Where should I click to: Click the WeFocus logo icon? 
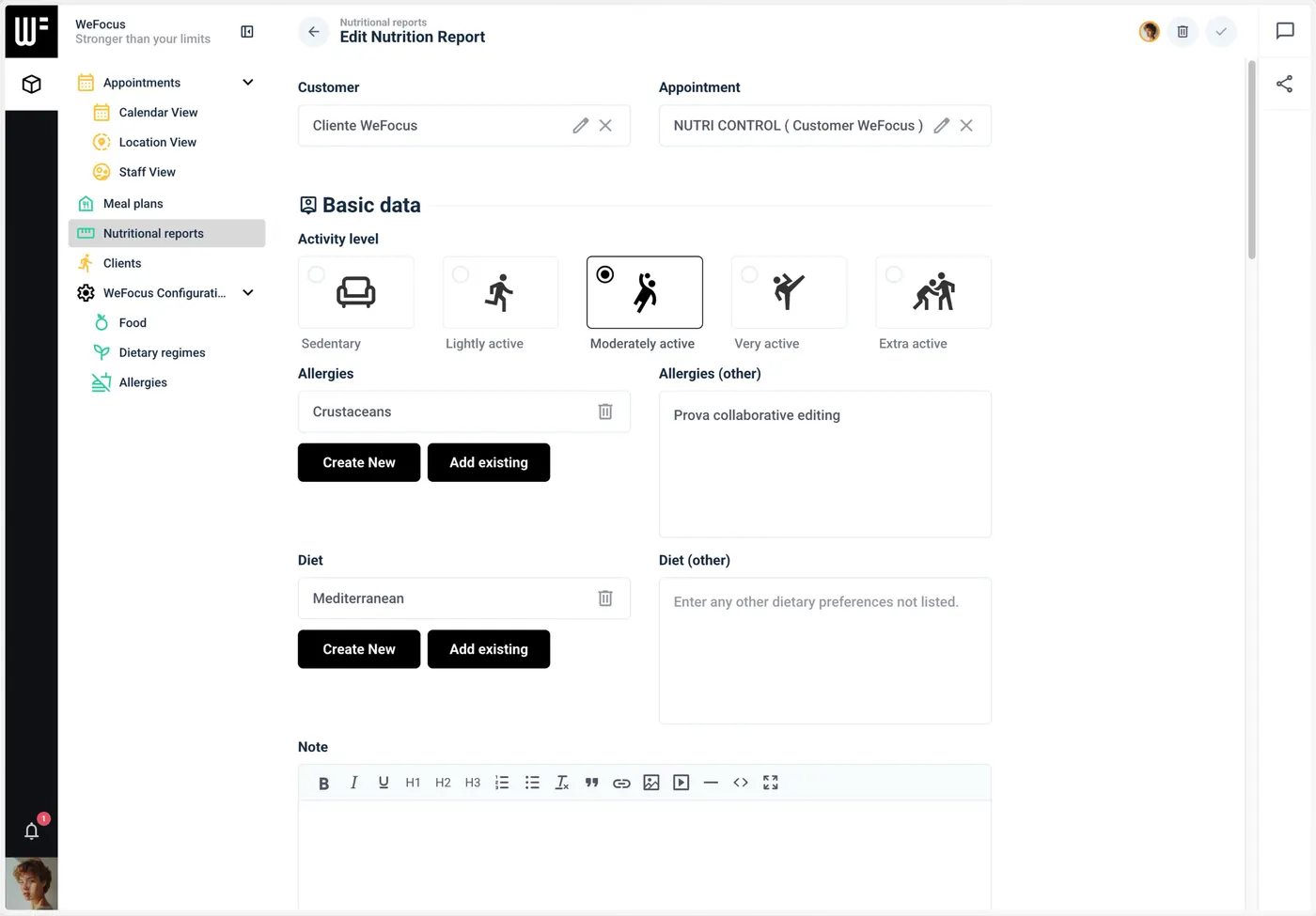(x=31, y=31)
